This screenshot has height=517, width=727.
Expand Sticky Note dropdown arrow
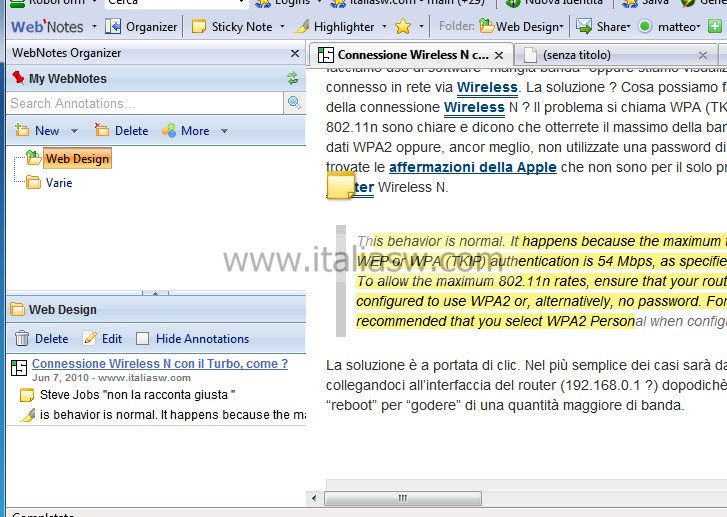(282, 26)
